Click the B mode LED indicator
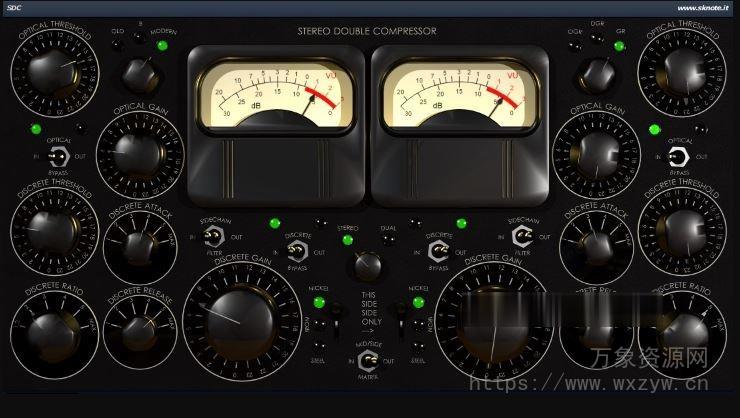 139,37
